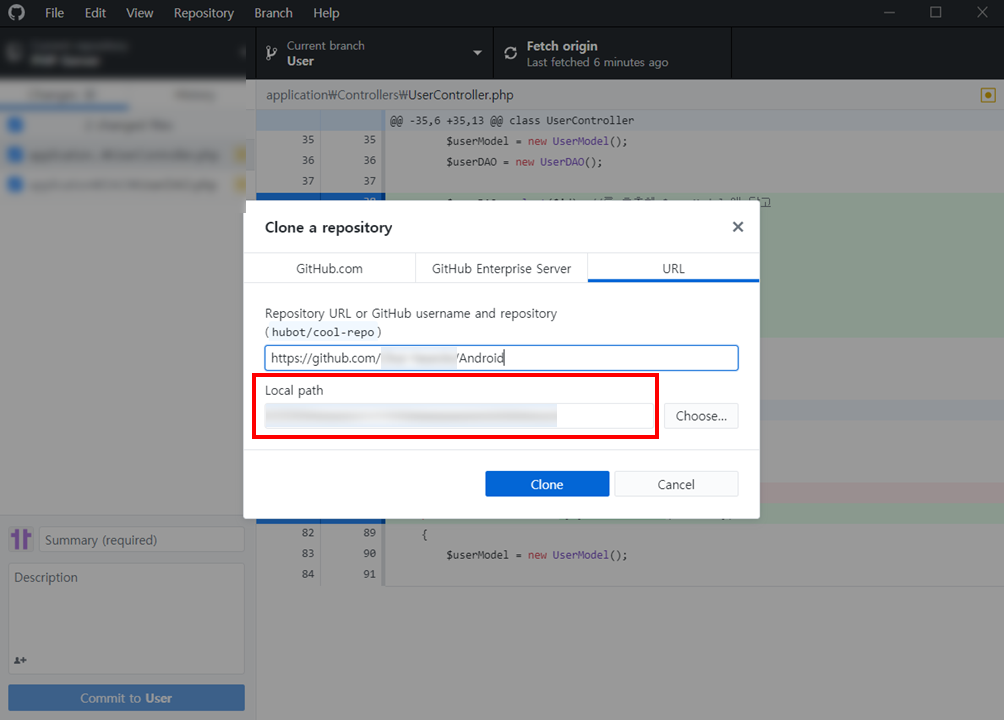Open the View menu
Image resolution: width=1004 pixels, height=720 pixels.
point(140,13)
